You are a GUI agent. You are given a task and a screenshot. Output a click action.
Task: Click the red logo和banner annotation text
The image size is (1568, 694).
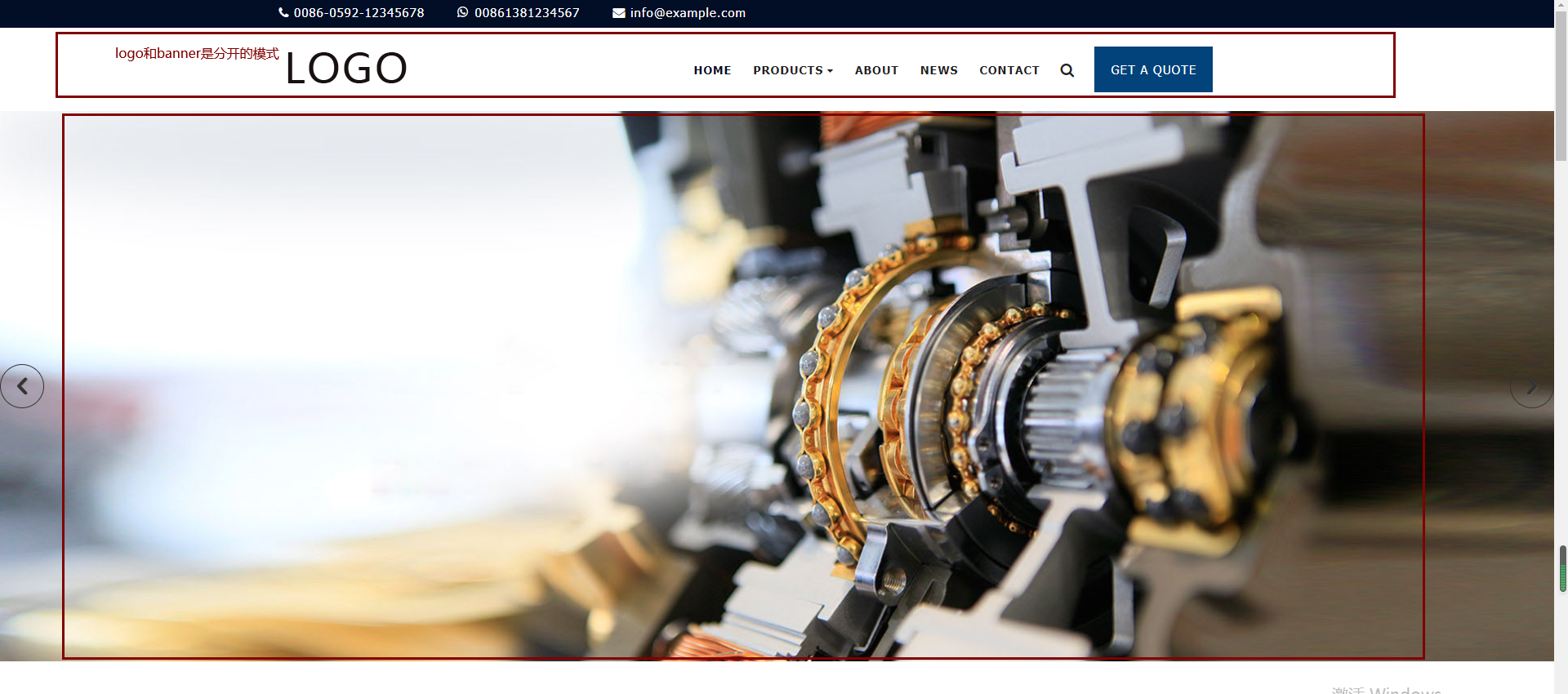197,54
